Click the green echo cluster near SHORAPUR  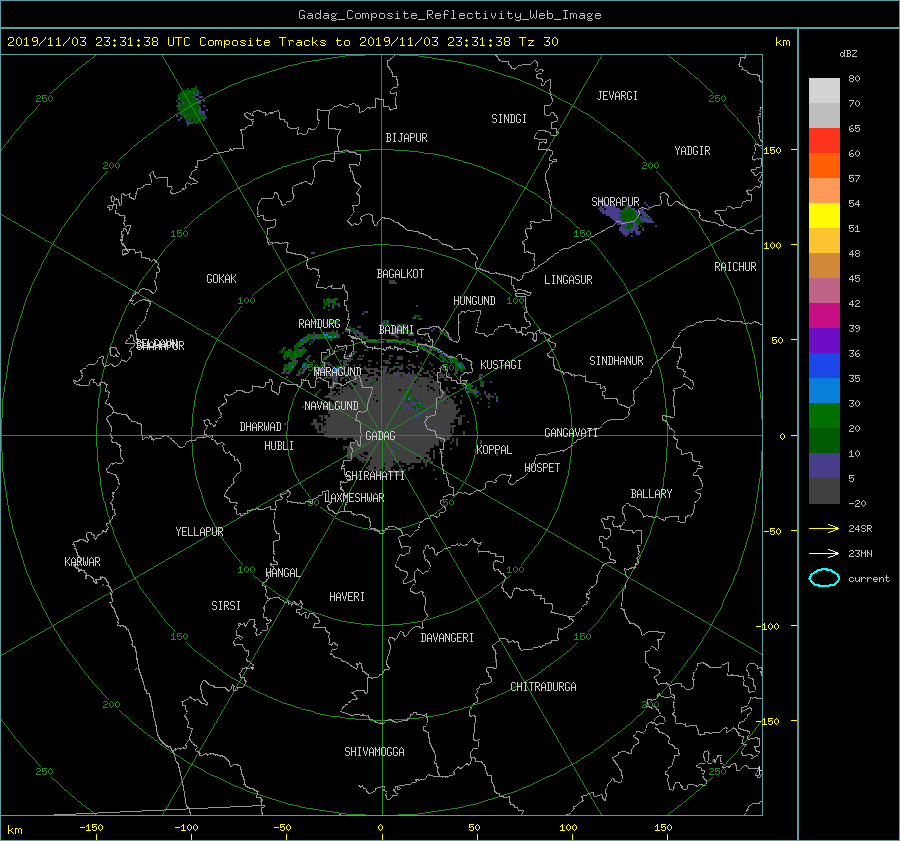pyautogui.click(x=628, y=217)
